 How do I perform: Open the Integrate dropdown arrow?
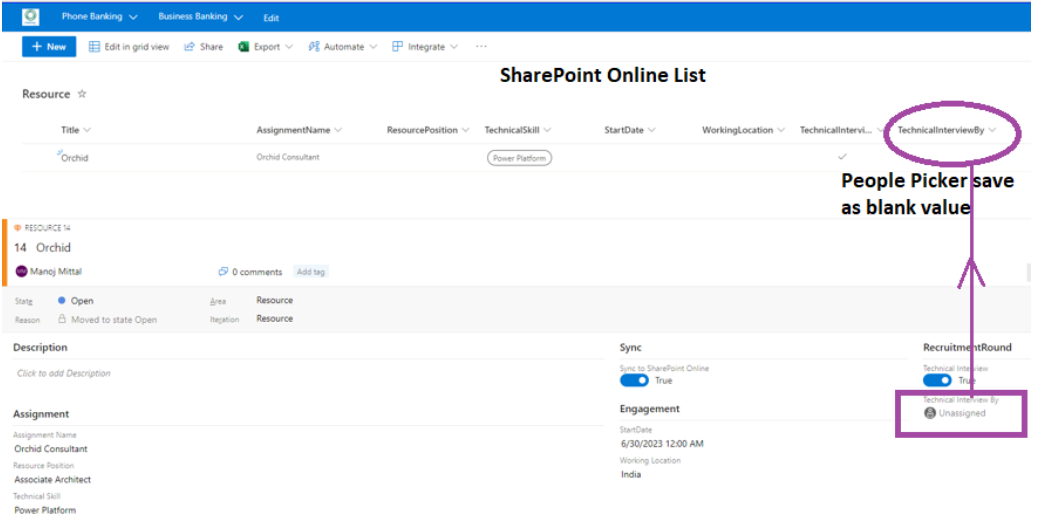point(454,46)
